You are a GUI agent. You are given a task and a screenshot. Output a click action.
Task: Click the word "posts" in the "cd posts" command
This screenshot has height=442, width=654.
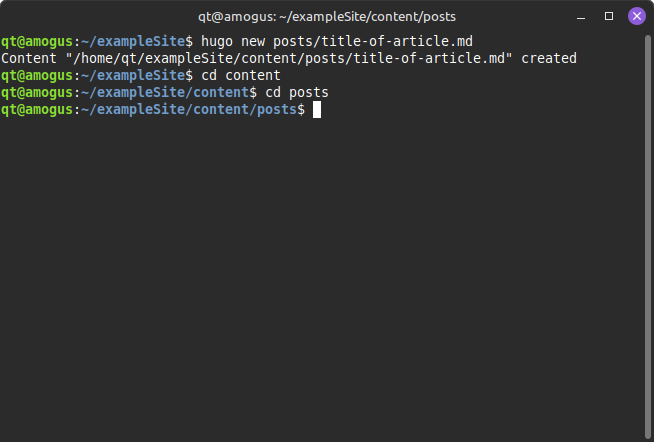[x=309, y=92]
